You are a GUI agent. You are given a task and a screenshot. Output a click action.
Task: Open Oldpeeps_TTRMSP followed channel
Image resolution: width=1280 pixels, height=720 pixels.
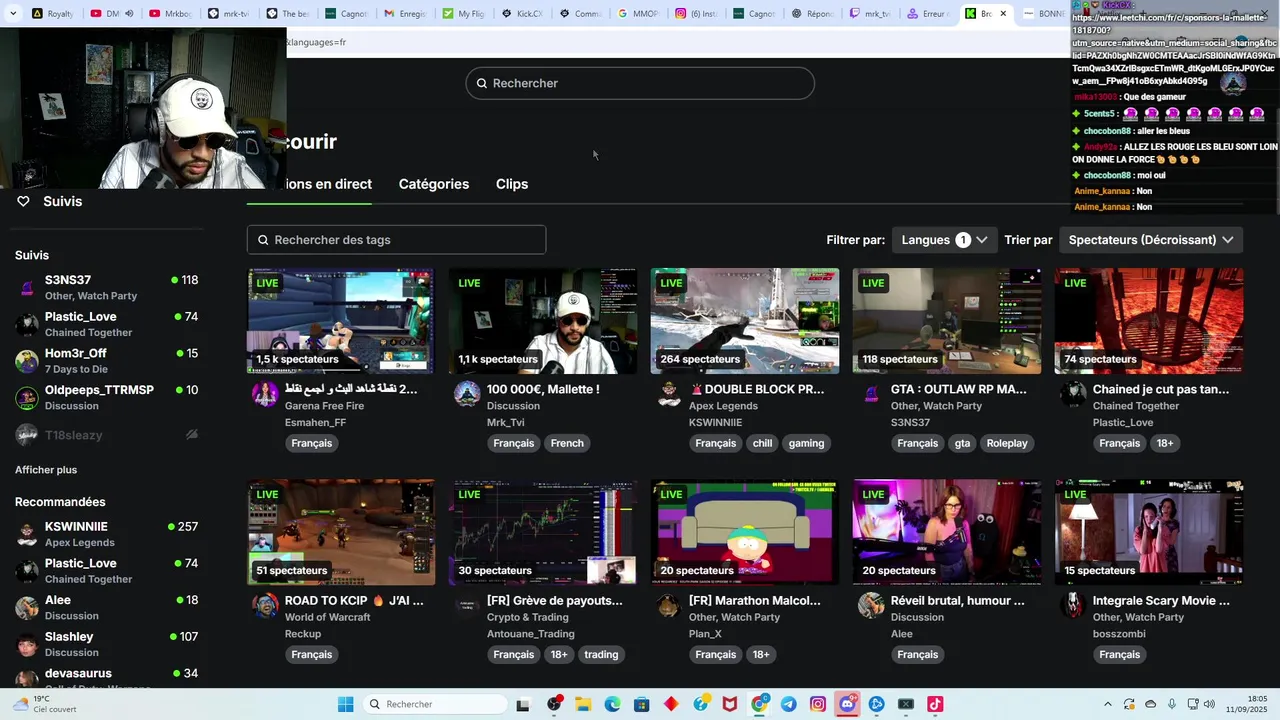coord(107,397)
